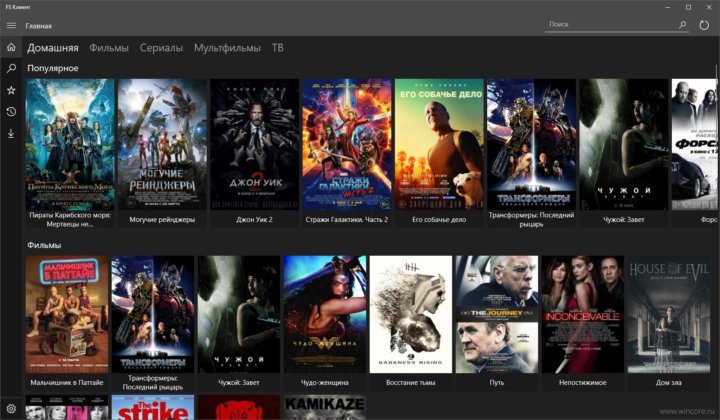Open the Мультфильмы tab
Viewport: 720px width, 420px height.
[227, 47]
